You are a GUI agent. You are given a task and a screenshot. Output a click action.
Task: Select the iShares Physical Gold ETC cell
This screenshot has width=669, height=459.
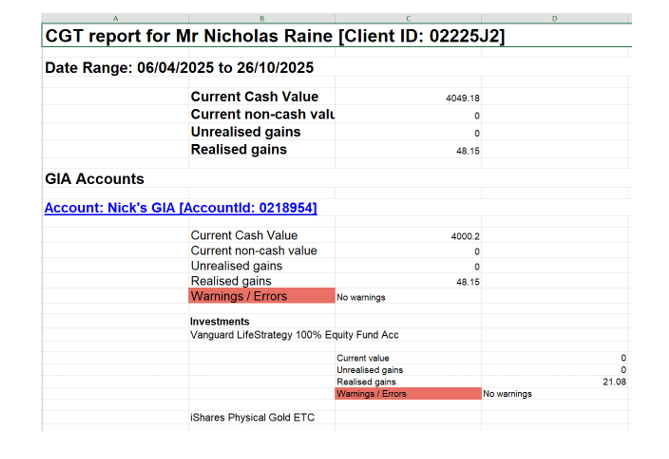point(252,417)
